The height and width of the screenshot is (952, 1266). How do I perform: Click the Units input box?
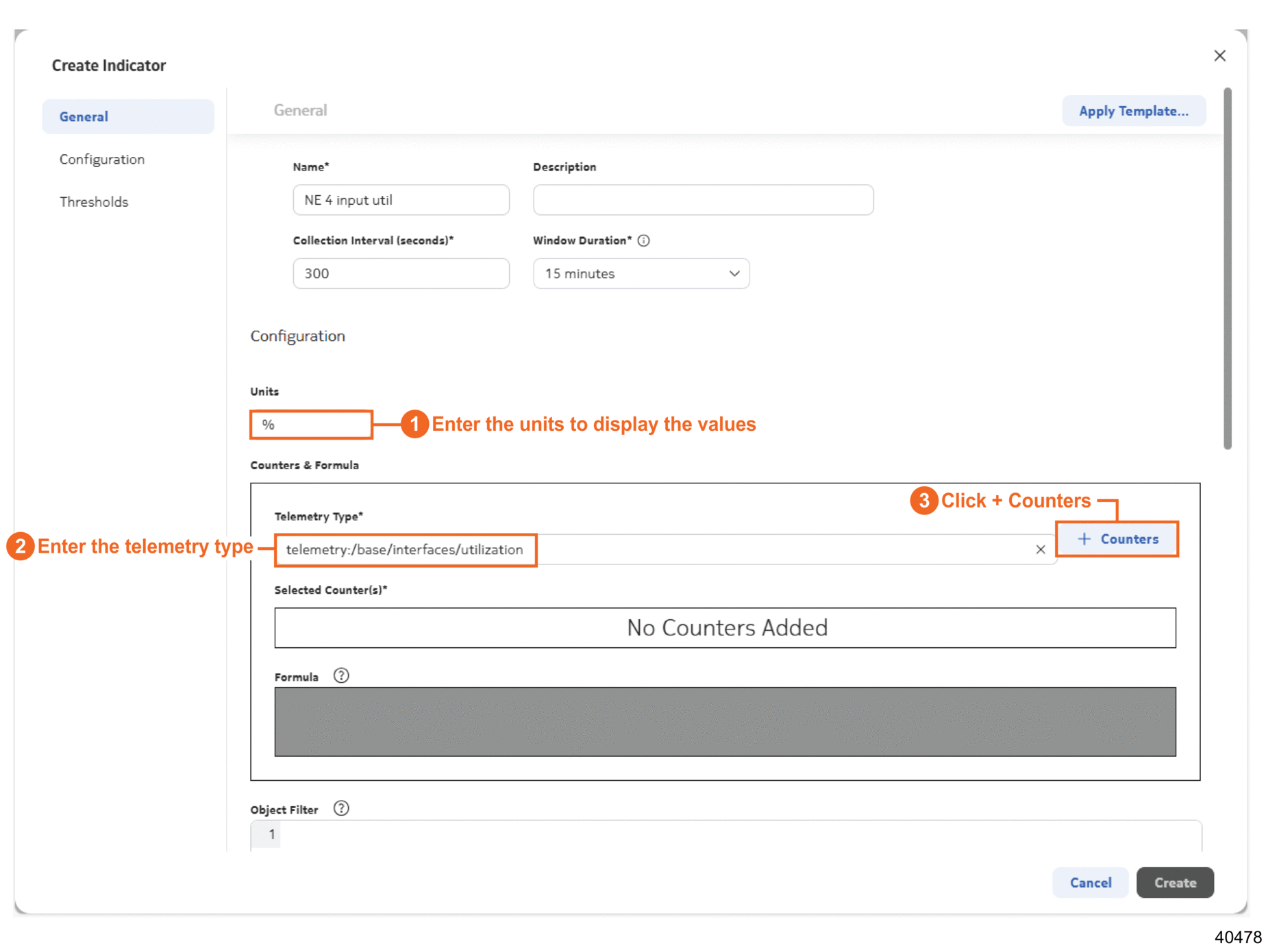click(311, 425)
